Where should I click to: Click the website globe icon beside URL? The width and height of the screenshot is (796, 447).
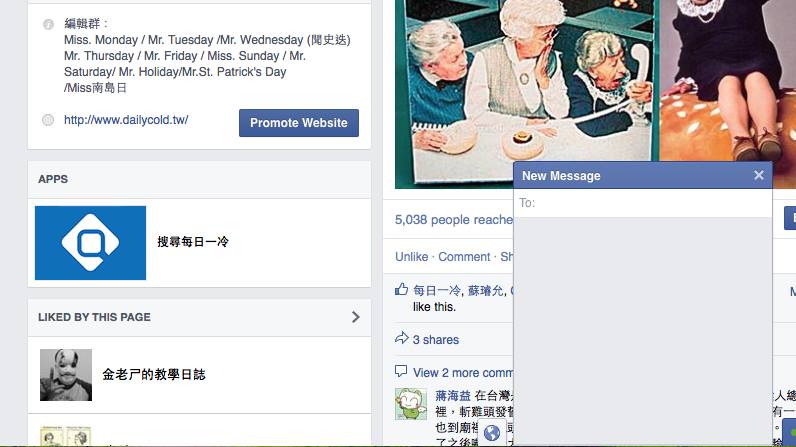[48, 120]
